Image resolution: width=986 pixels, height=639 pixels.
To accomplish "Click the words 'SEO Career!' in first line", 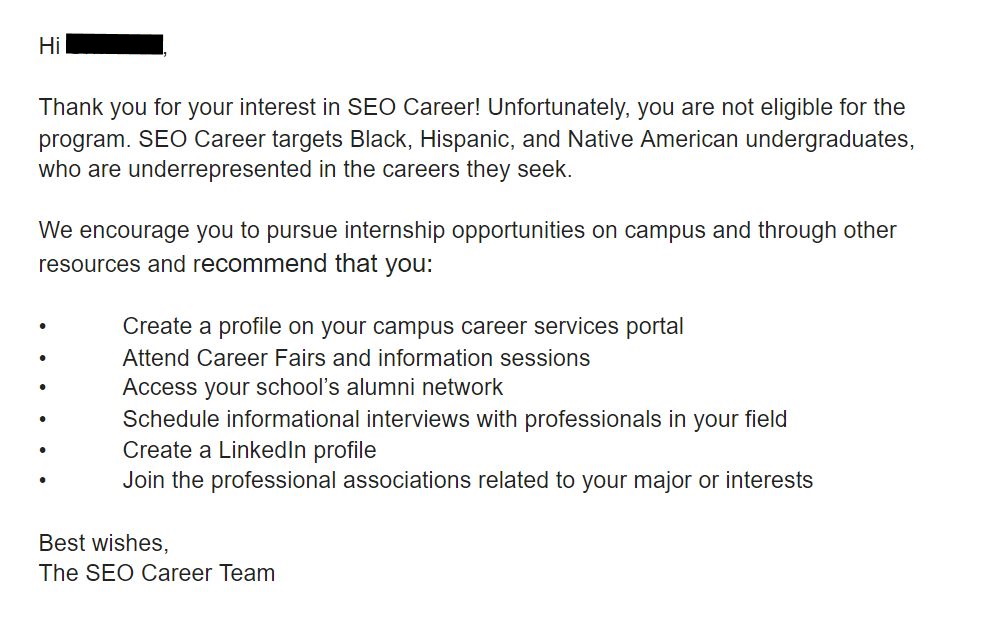I will 414,107.
